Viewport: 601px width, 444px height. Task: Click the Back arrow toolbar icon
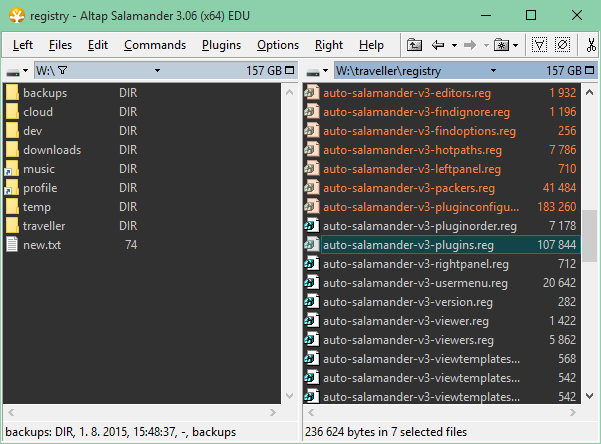pos(438,45)
